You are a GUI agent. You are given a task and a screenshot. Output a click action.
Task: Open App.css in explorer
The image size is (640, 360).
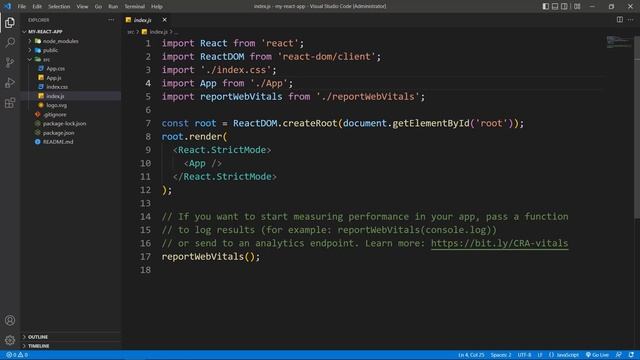(x=55, y=69)
